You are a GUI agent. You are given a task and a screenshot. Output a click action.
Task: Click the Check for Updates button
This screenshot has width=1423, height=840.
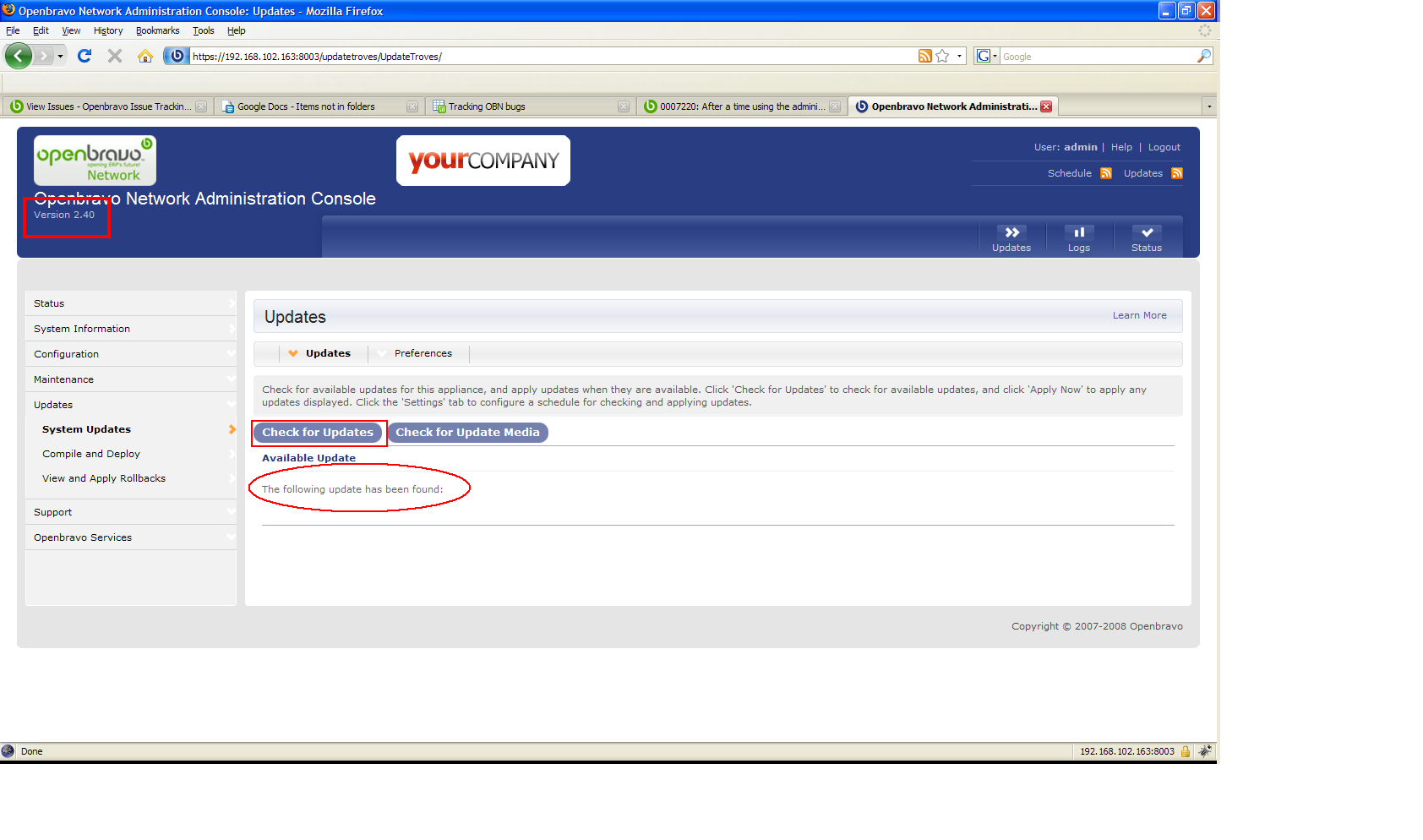[x=318, y=433]
